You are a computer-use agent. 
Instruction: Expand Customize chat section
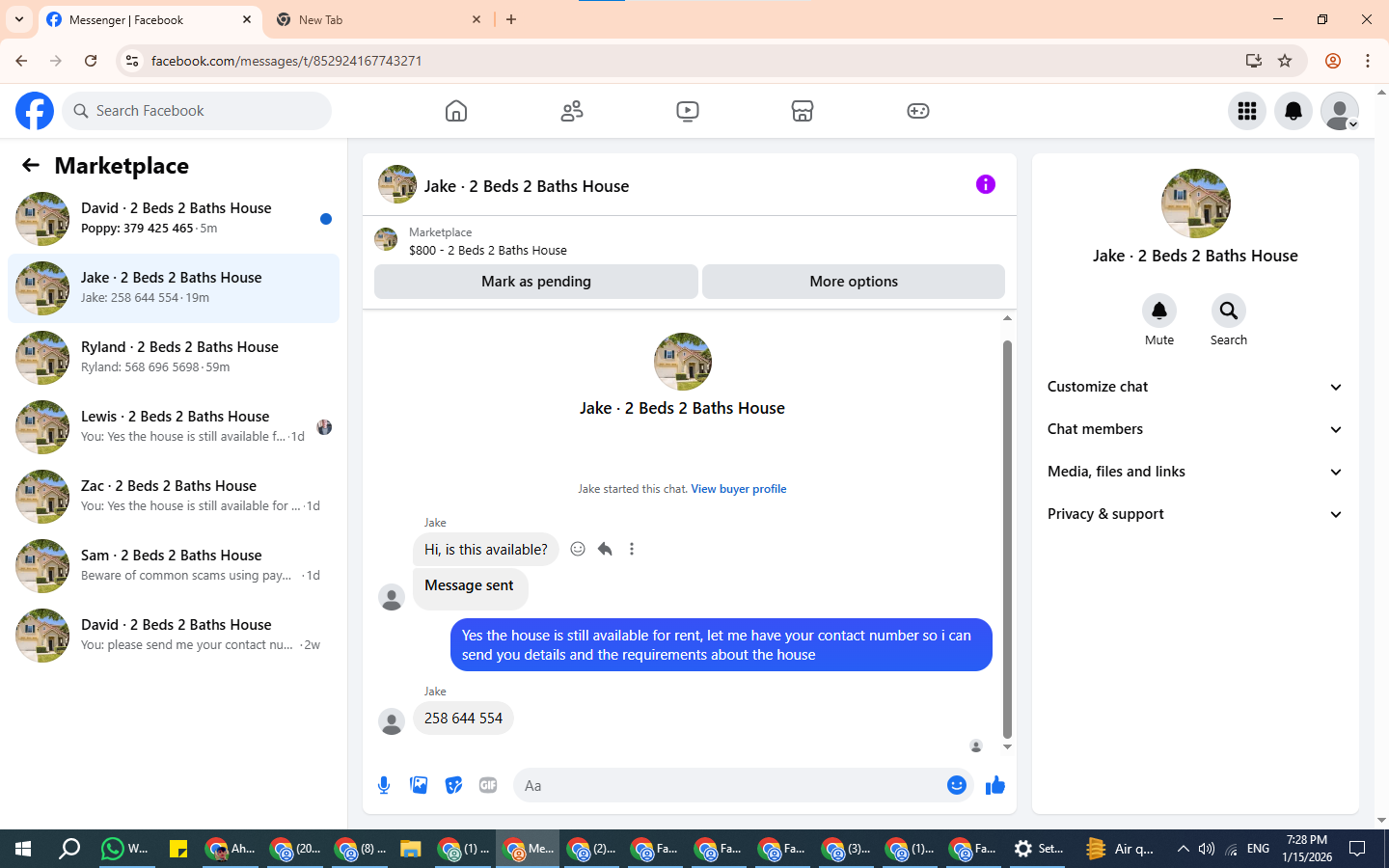point(1195,387)
